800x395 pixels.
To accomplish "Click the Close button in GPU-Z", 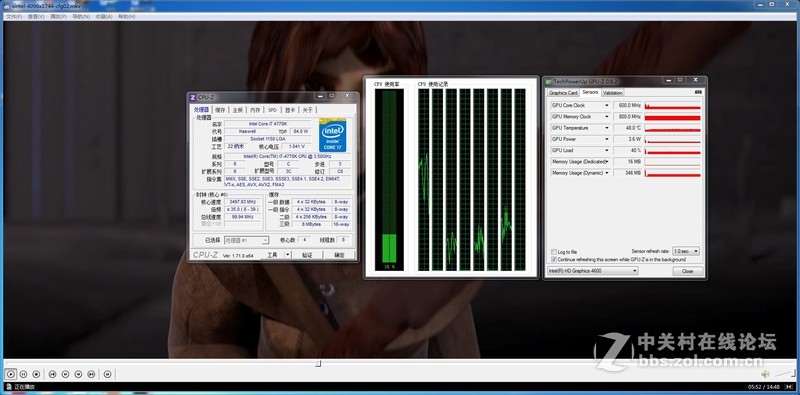I will pos(688,271).
